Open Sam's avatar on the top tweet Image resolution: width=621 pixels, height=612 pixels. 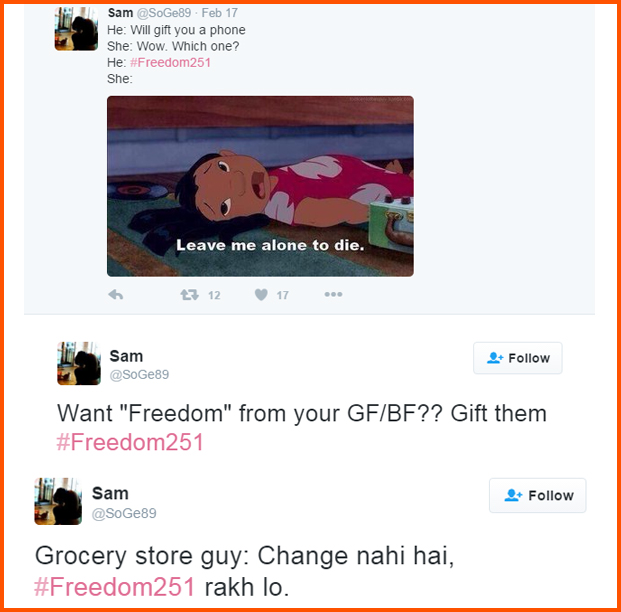76,28
